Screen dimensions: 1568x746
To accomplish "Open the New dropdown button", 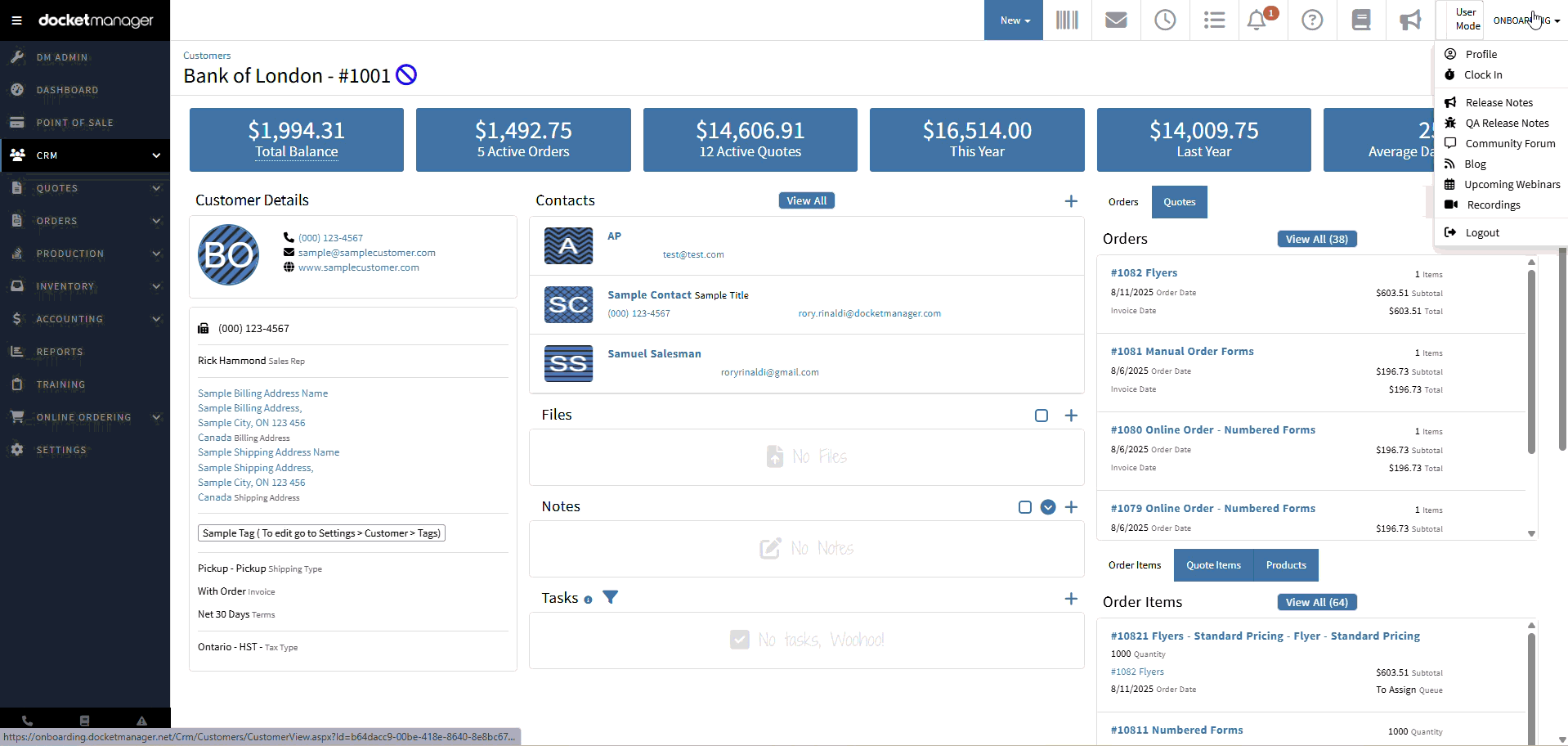I will (1014, 20).
